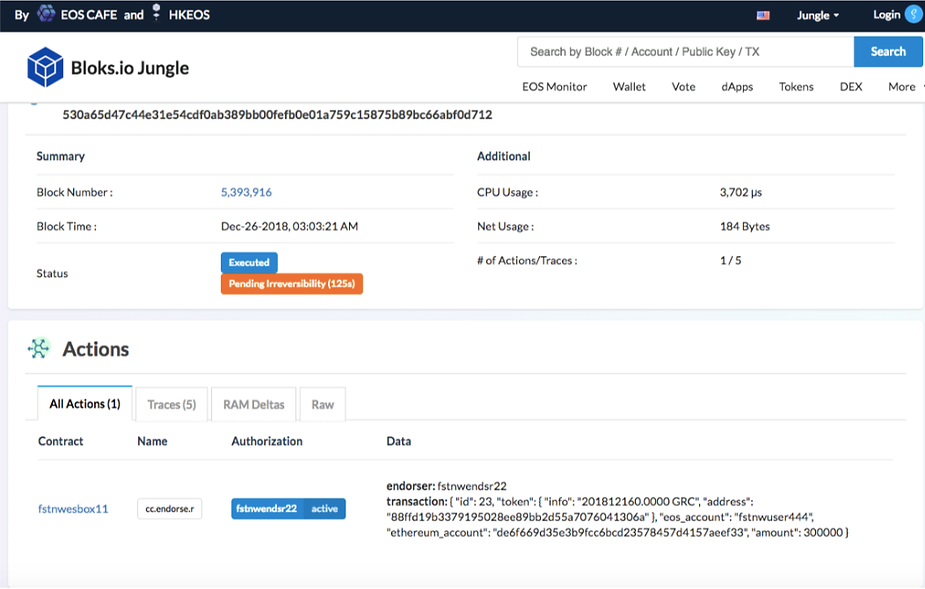Click the Actions network icon
This screenshot has width=925, height=589.
(39, 348)
